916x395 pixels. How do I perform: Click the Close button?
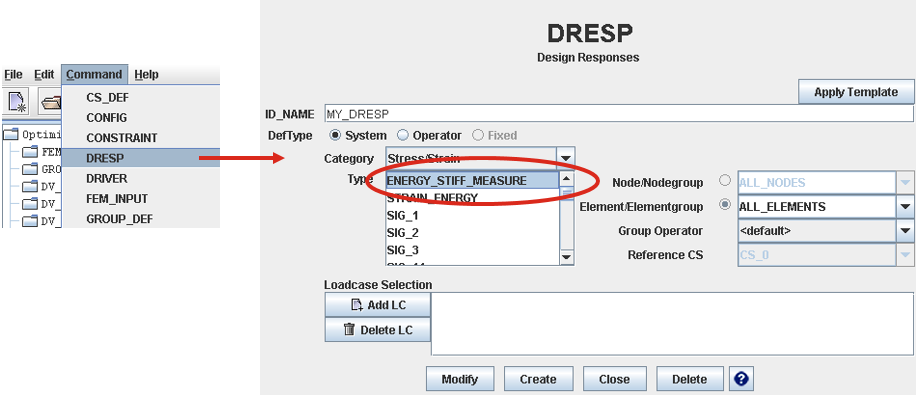click(x=615, y=379)
